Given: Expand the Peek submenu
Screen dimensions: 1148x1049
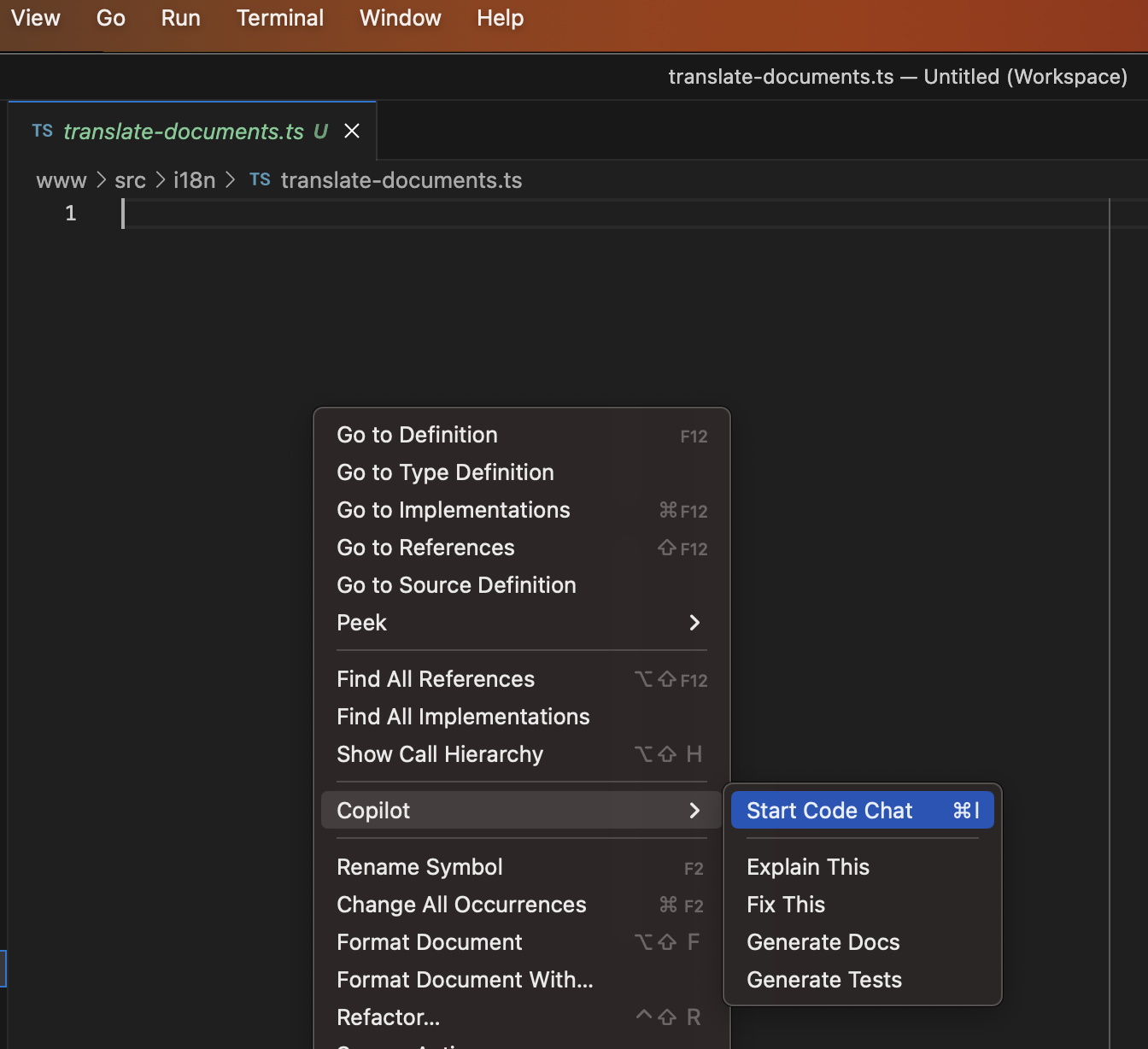Looking at the screenshot, I should (522, 623).
